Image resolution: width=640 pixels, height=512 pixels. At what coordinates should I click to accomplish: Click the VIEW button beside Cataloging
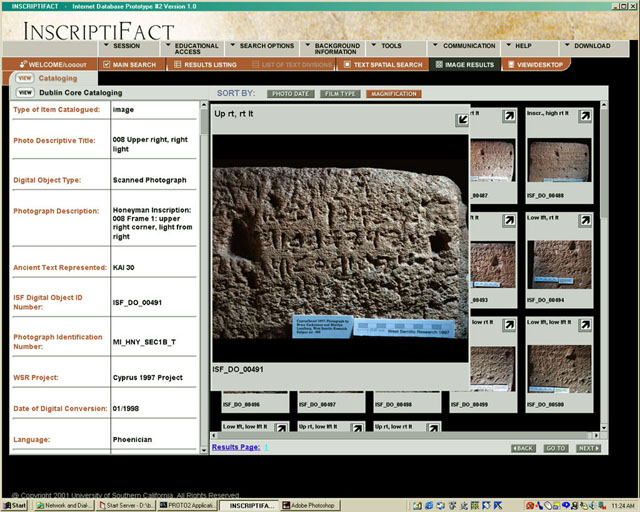(25, 78)
